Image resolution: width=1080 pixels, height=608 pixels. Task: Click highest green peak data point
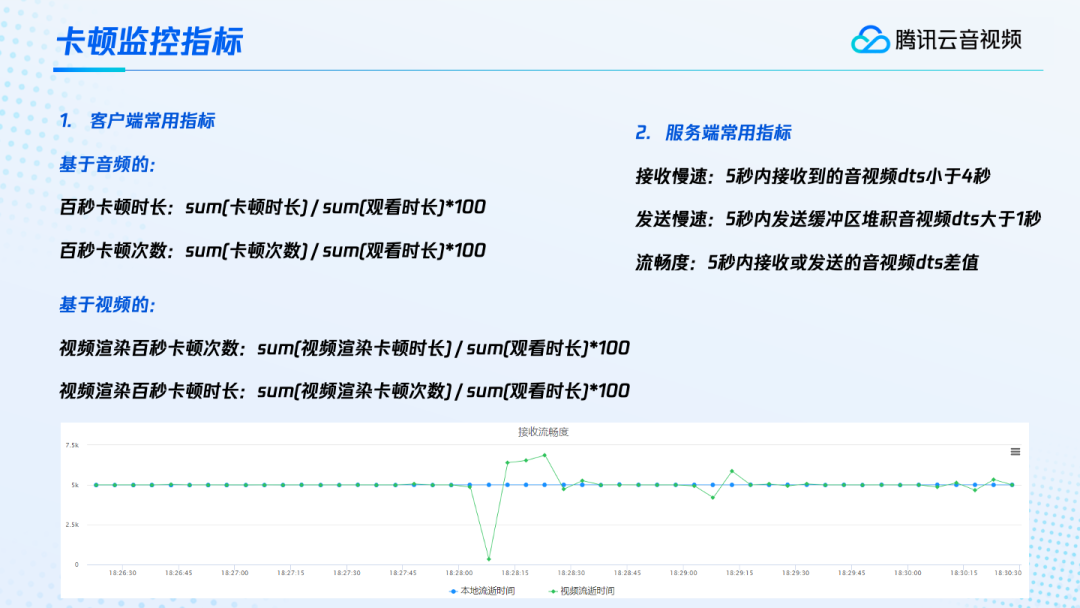click(545, 455)
